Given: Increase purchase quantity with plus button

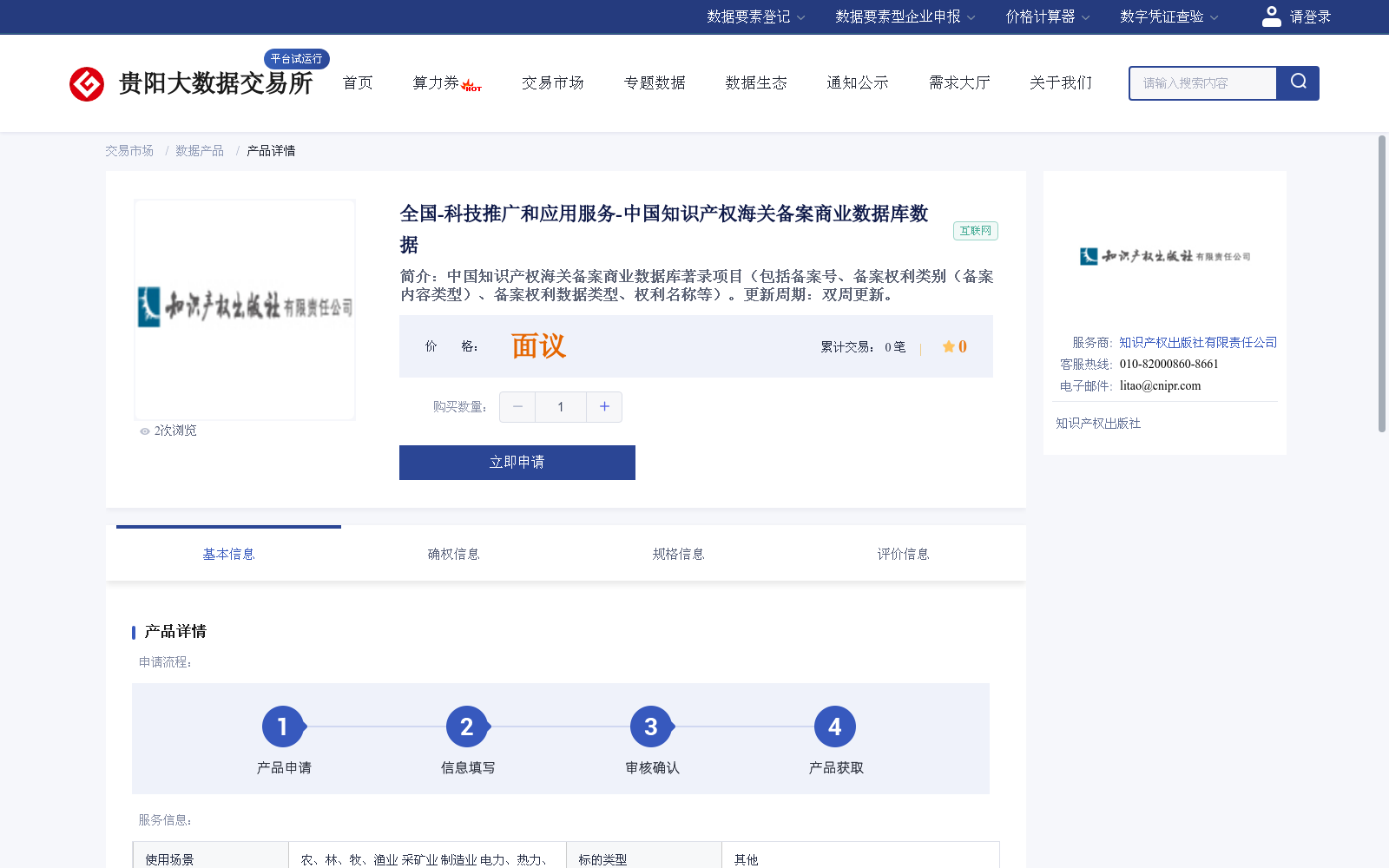Looking at the screenshot, I should pos(604,407).
